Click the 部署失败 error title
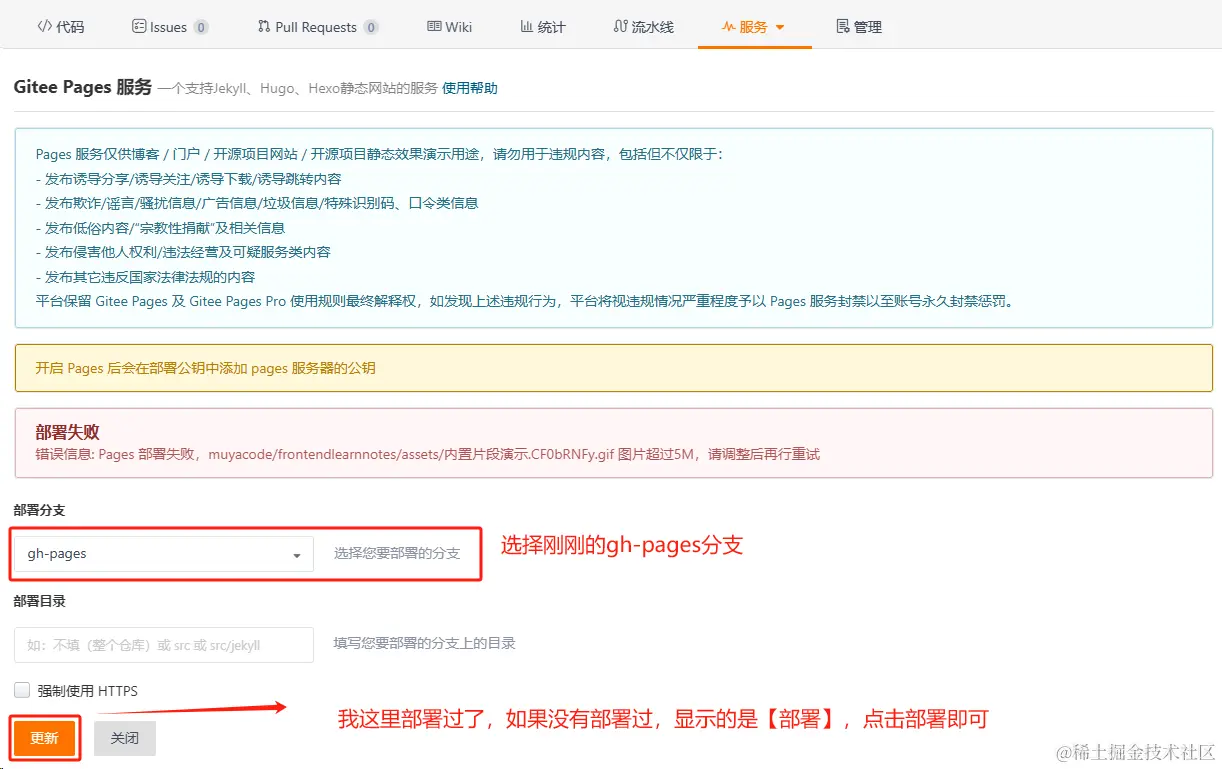 tap(67, 432)
